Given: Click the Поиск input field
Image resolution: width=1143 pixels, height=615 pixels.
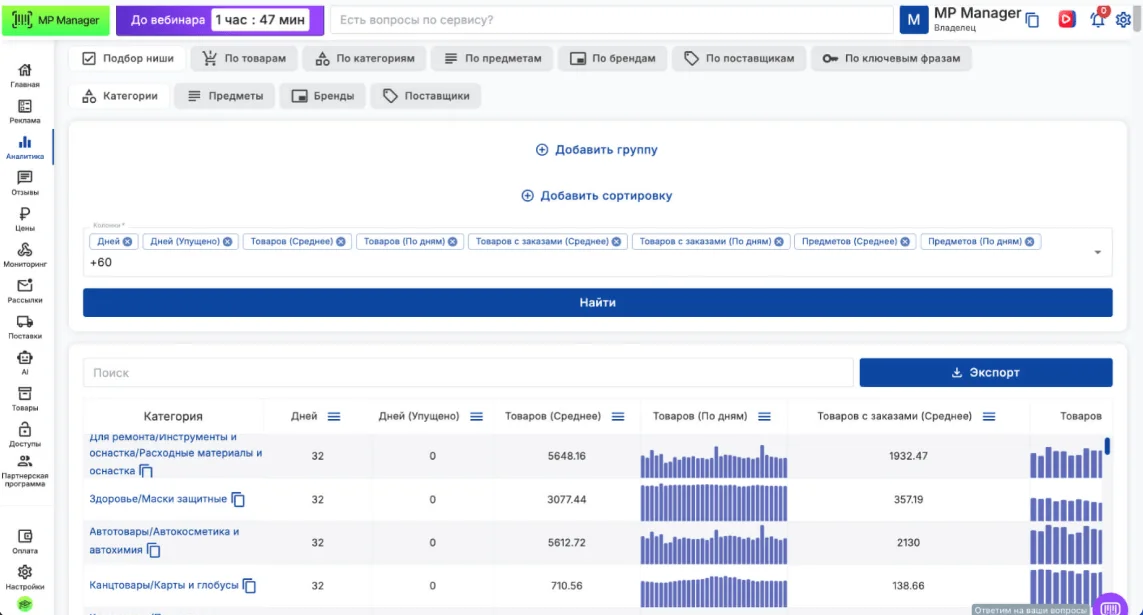Looking at the screenshot, I should coord(468,373).
